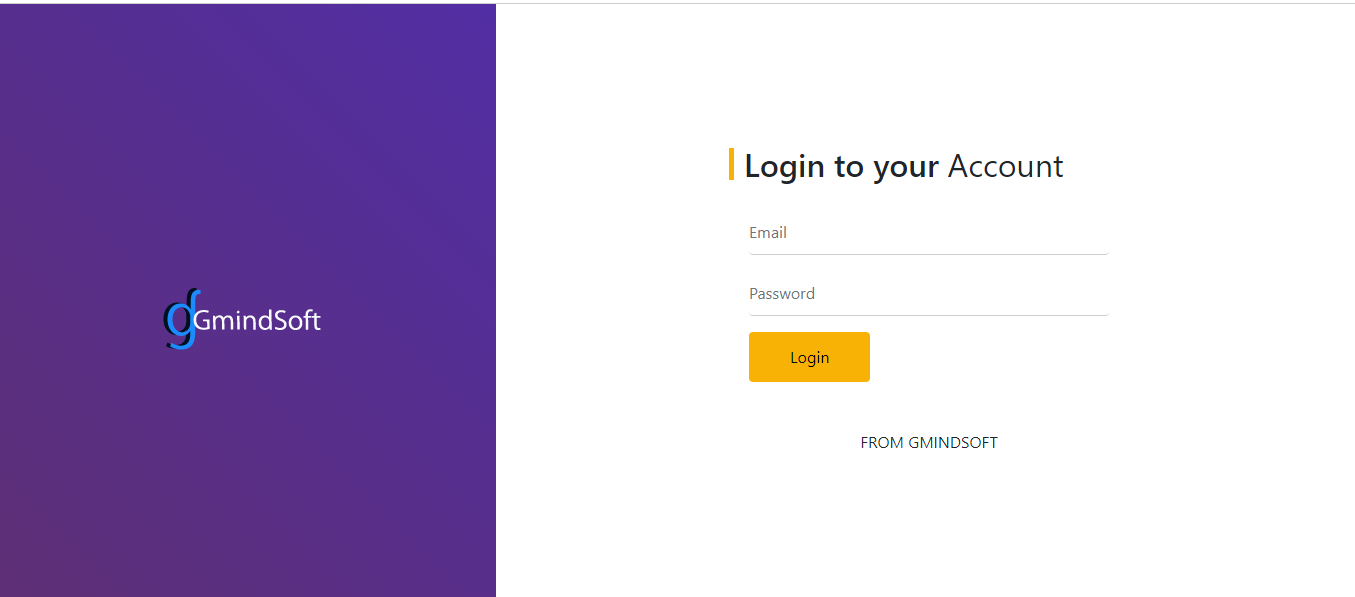Click the blue GmindSoft 'g' logo icon
Screen dimensions: 1355x597
180,320
